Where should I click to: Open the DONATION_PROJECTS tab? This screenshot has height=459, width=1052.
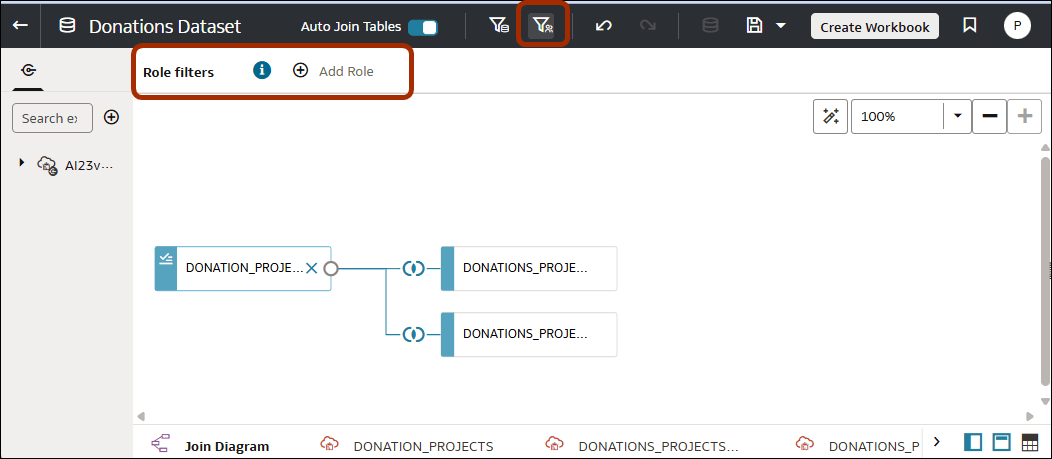pyautogui.click(x=423, y=446)
